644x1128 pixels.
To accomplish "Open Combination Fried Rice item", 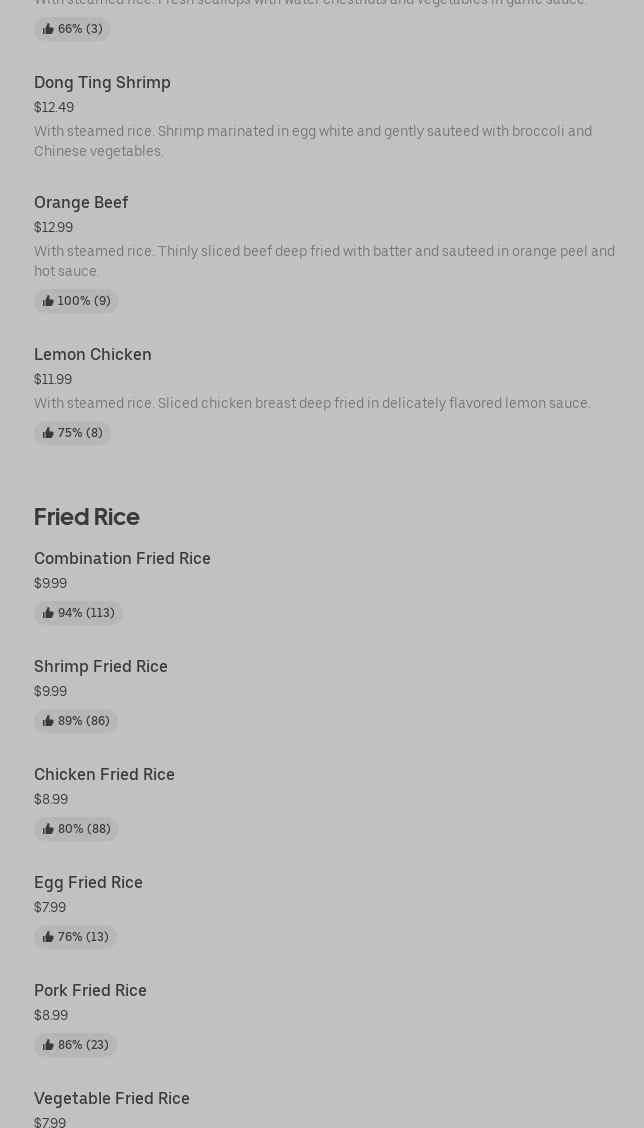I will click(122, 559).
